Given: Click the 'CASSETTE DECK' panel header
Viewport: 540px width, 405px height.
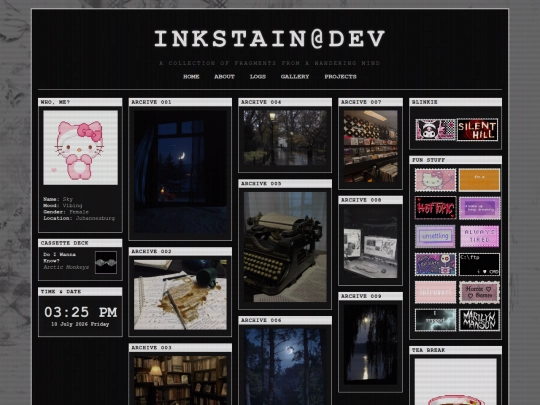Looking at the screenshot, I should tap(80, 243).
